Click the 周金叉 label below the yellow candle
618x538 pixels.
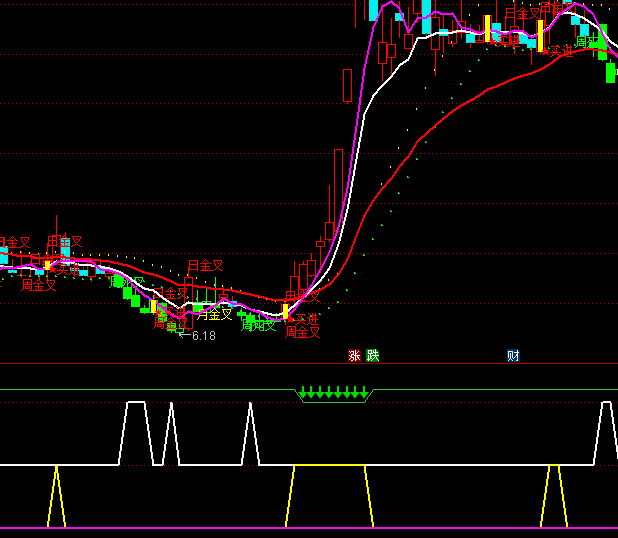pos(302,332)
